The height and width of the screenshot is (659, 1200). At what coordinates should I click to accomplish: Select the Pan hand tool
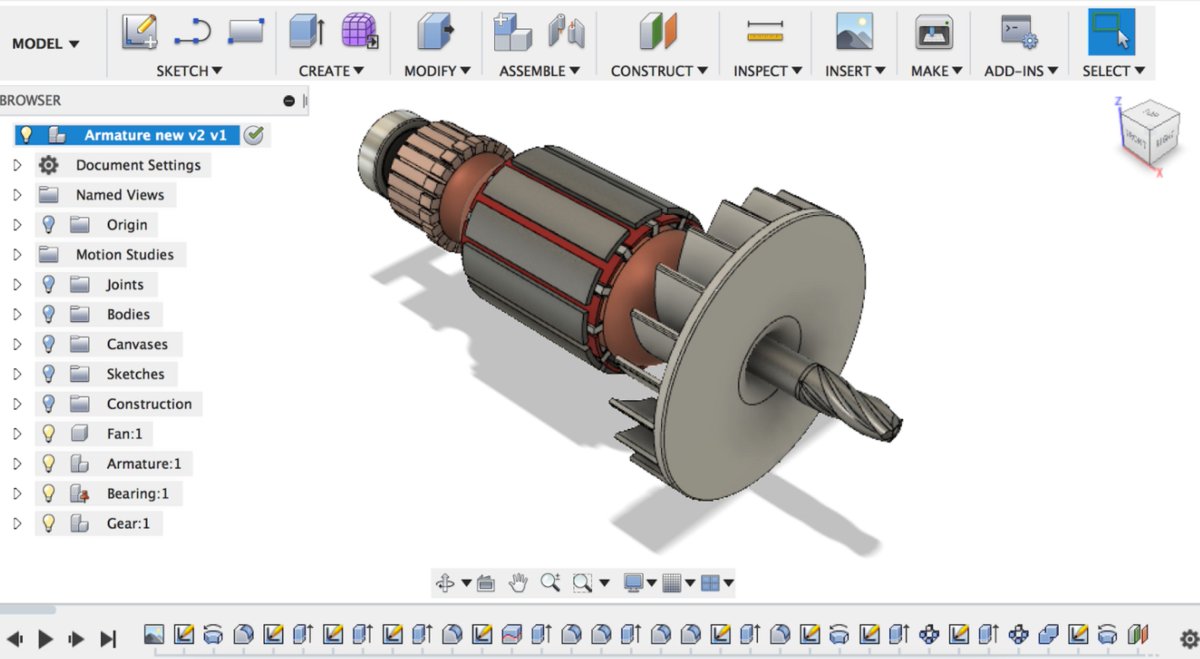pos(518,582)
